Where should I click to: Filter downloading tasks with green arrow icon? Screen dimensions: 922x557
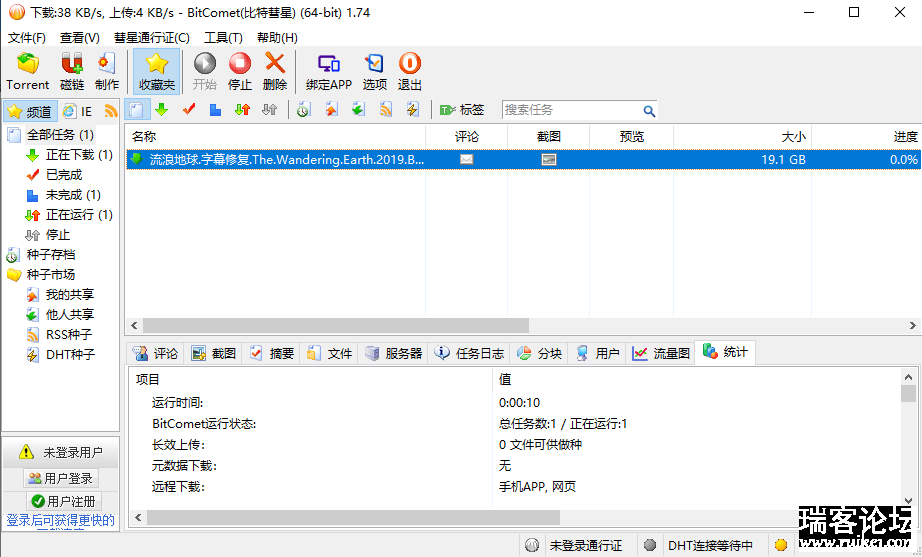(x=162, y=109)
